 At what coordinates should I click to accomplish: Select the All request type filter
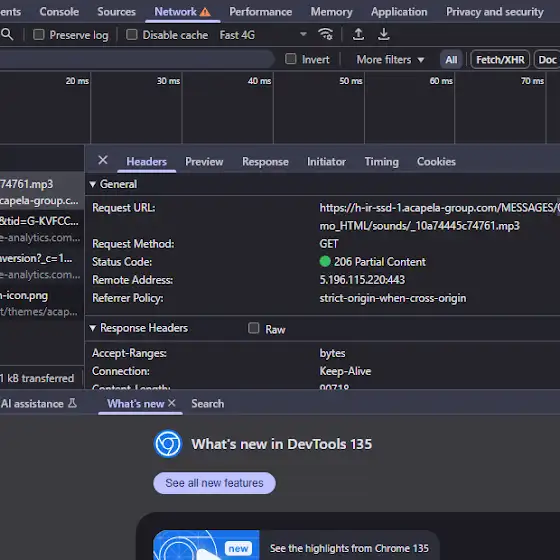pyautogui.click(x=451, y=59)
